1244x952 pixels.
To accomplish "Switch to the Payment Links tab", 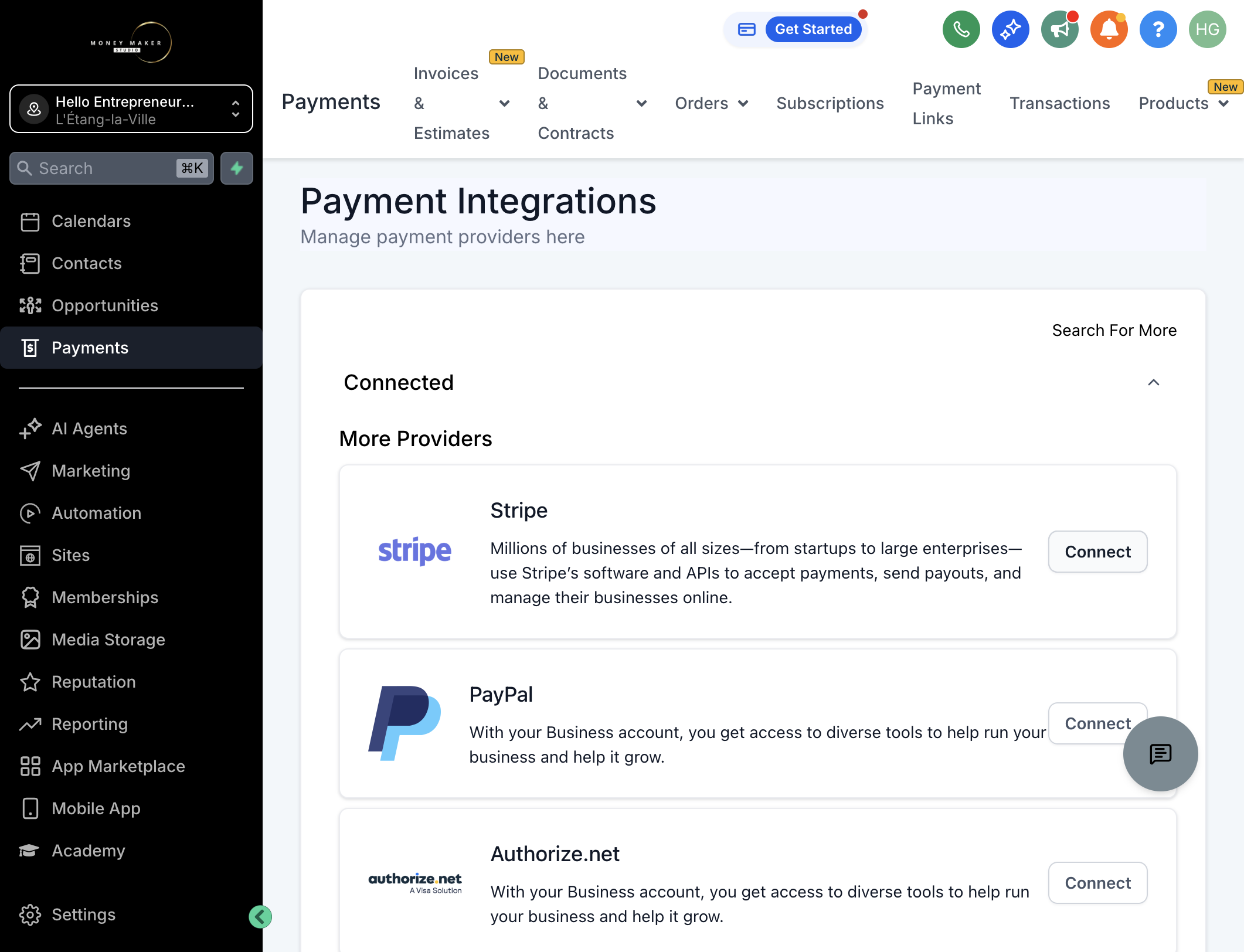I will click(946, 103).
